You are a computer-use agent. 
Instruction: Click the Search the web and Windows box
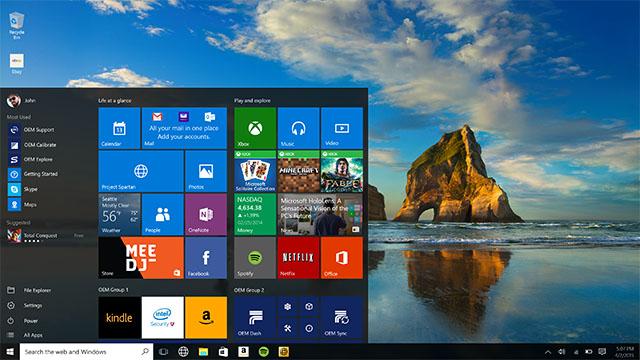pyautogui.click(x=86, y=352)
